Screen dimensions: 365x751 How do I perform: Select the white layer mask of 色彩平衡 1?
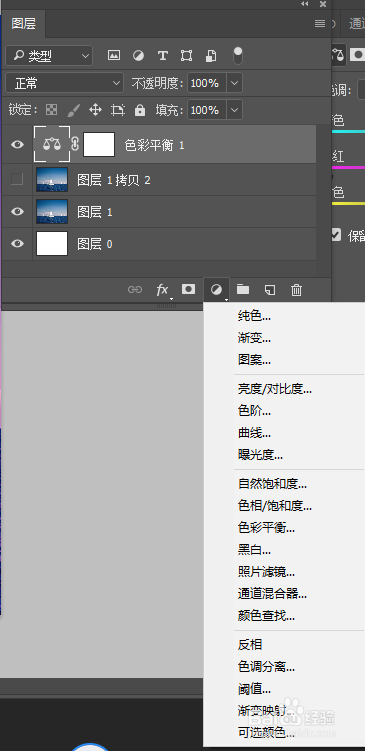coord(99,144)
